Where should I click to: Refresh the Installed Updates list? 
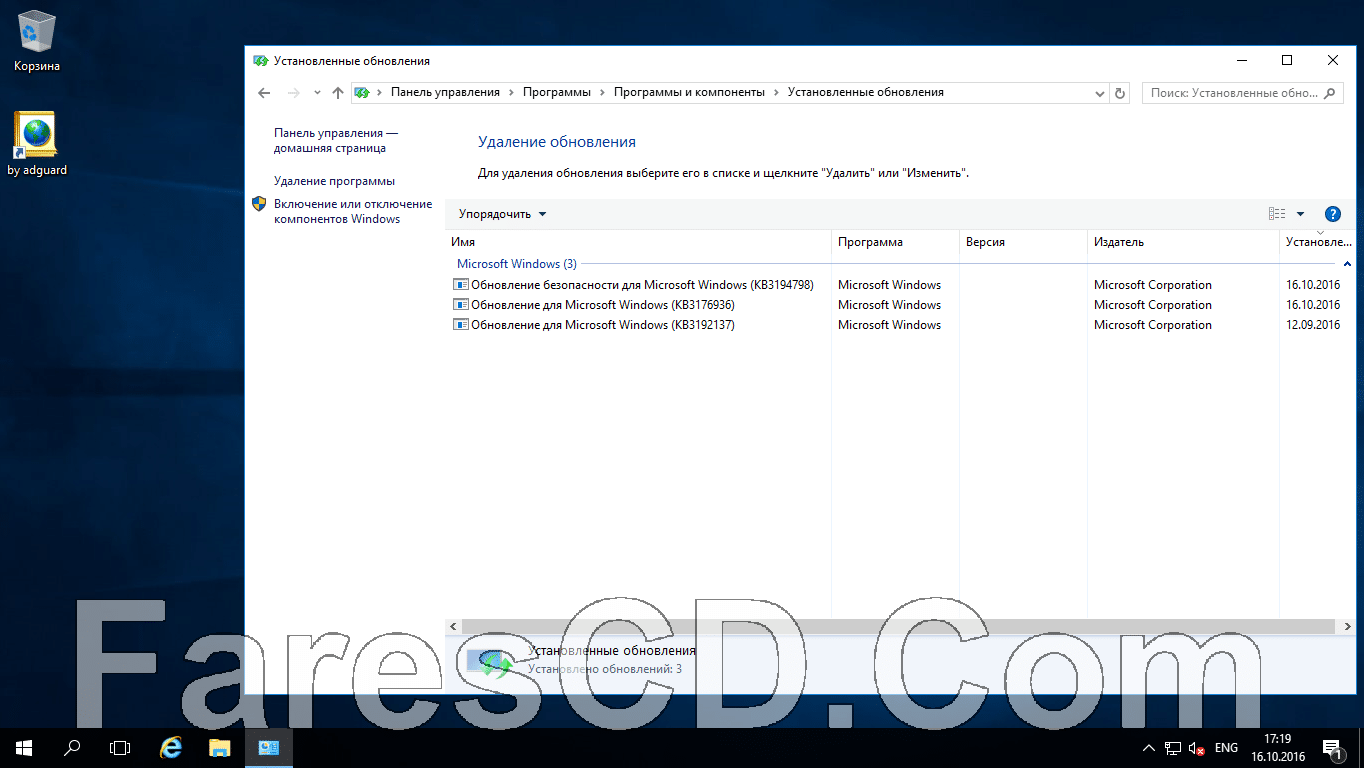pos(1120,93)
